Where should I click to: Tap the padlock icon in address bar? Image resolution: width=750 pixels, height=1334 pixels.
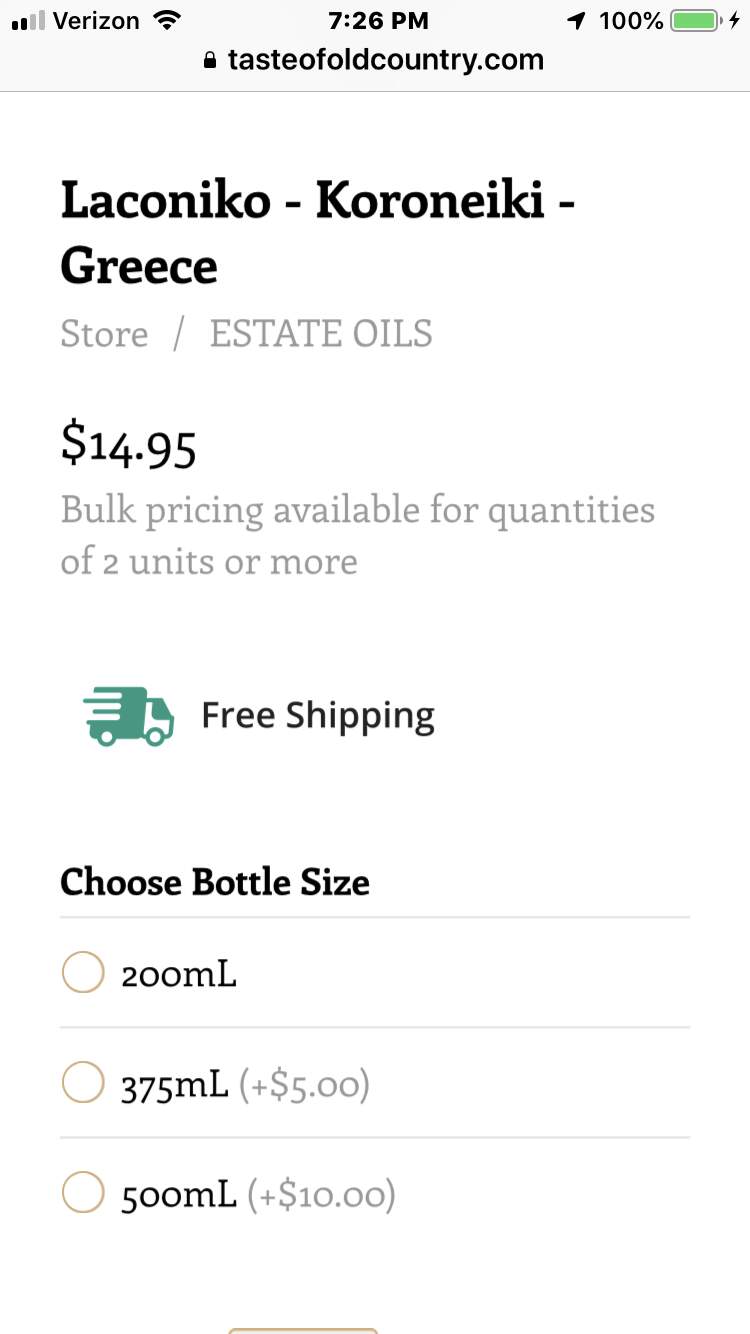click(x=210, y=60)
